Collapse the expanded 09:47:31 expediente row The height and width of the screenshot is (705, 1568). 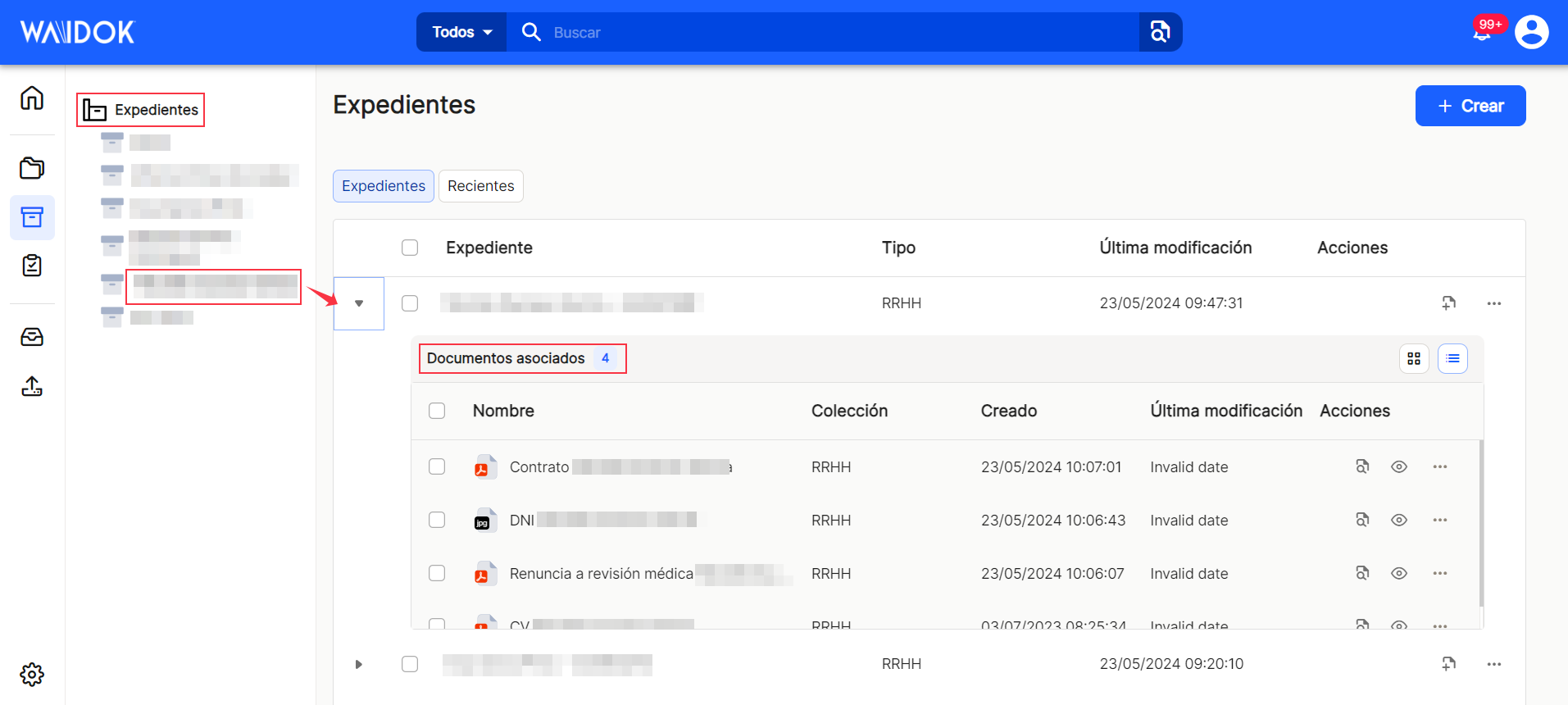click(359, 303)
